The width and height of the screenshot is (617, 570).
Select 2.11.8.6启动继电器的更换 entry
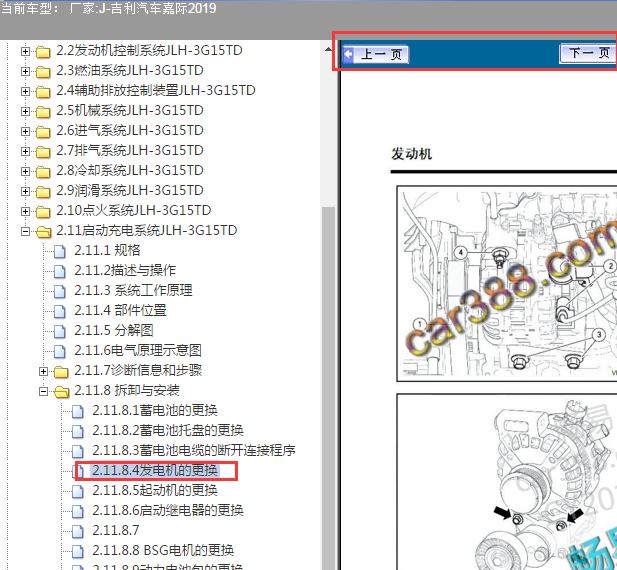168,511
